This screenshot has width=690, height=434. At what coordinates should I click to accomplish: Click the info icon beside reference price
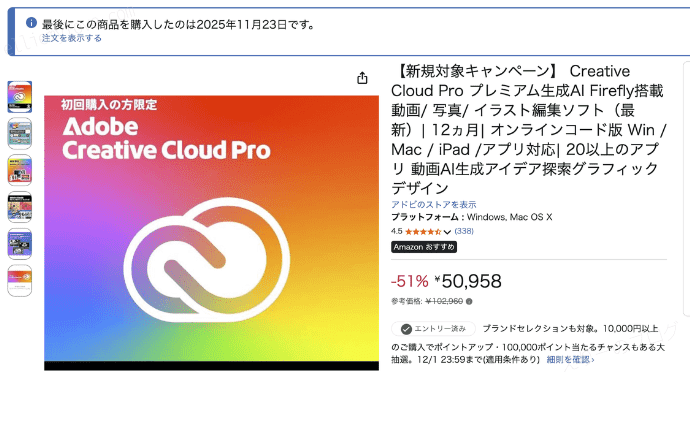pyautogui.click(x=469, y=301)
